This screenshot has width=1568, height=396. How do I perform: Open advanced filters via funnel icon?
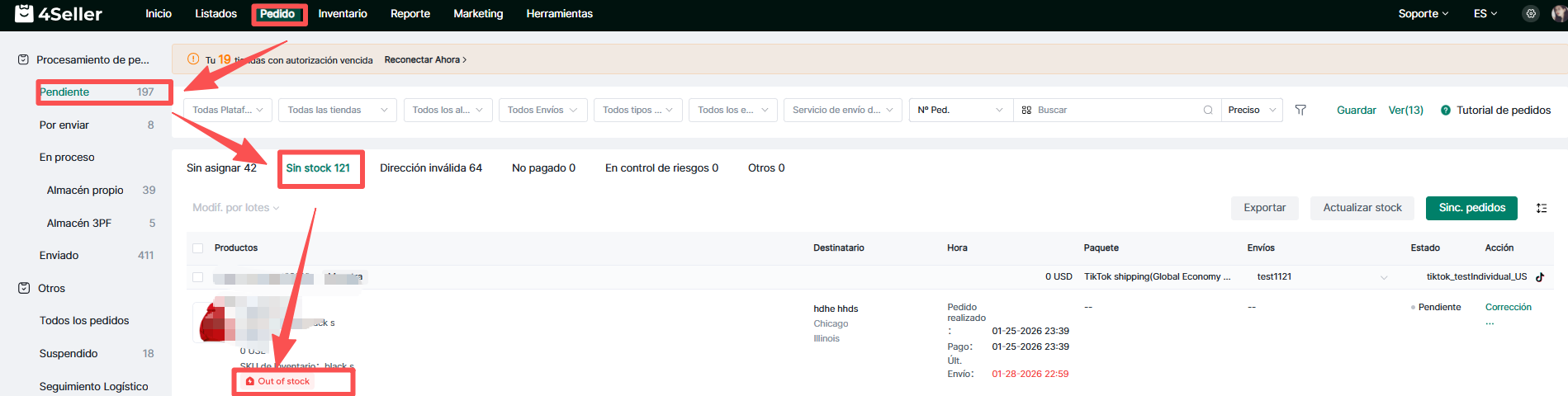pos(1300,110)
